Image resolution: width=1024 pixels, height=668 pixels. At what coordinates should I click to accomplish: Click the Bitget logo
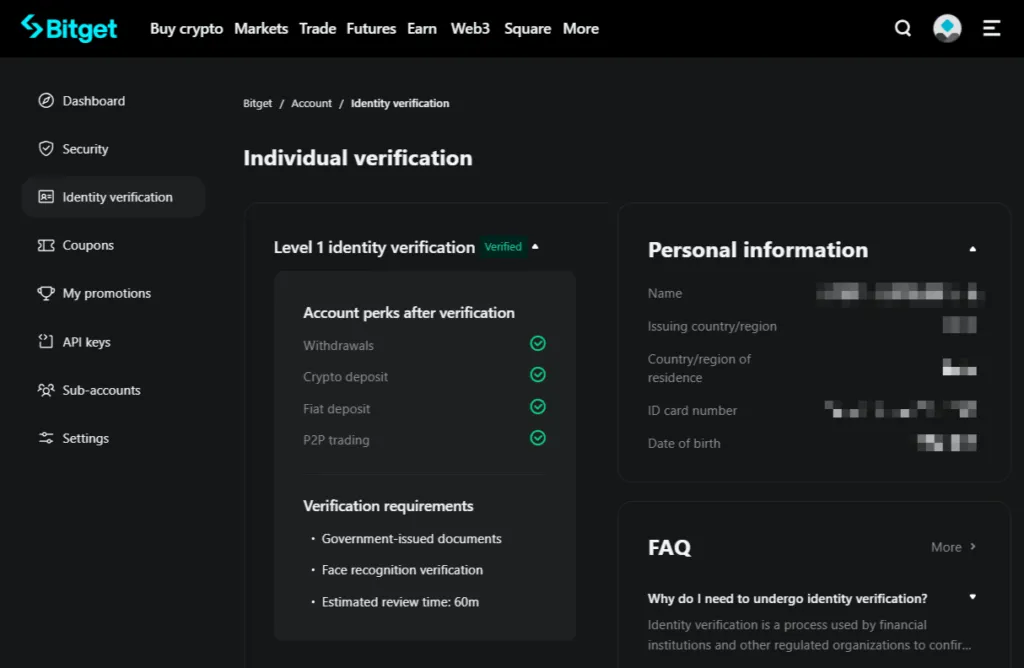click(68, 28)
